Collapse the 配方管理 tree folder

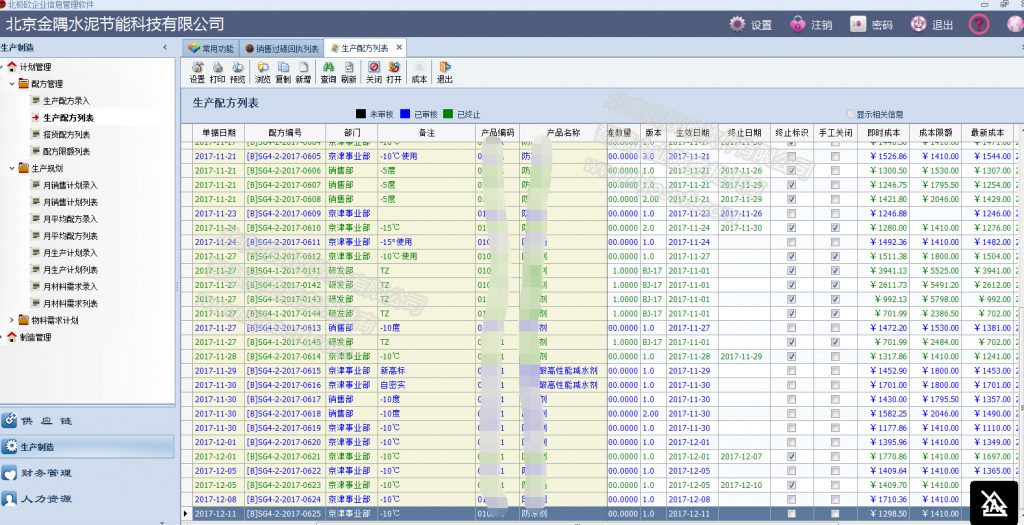point(12,84)
